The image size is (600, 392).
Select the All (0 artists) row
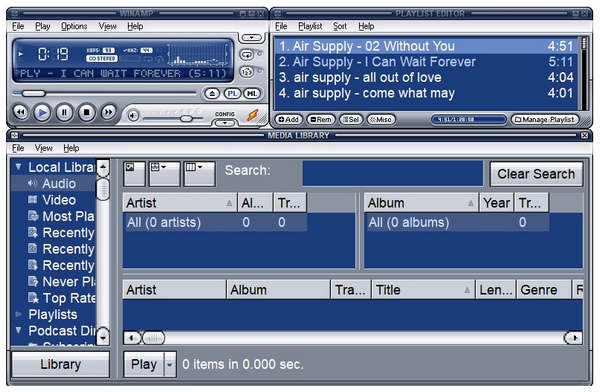(x=215, y=222)
